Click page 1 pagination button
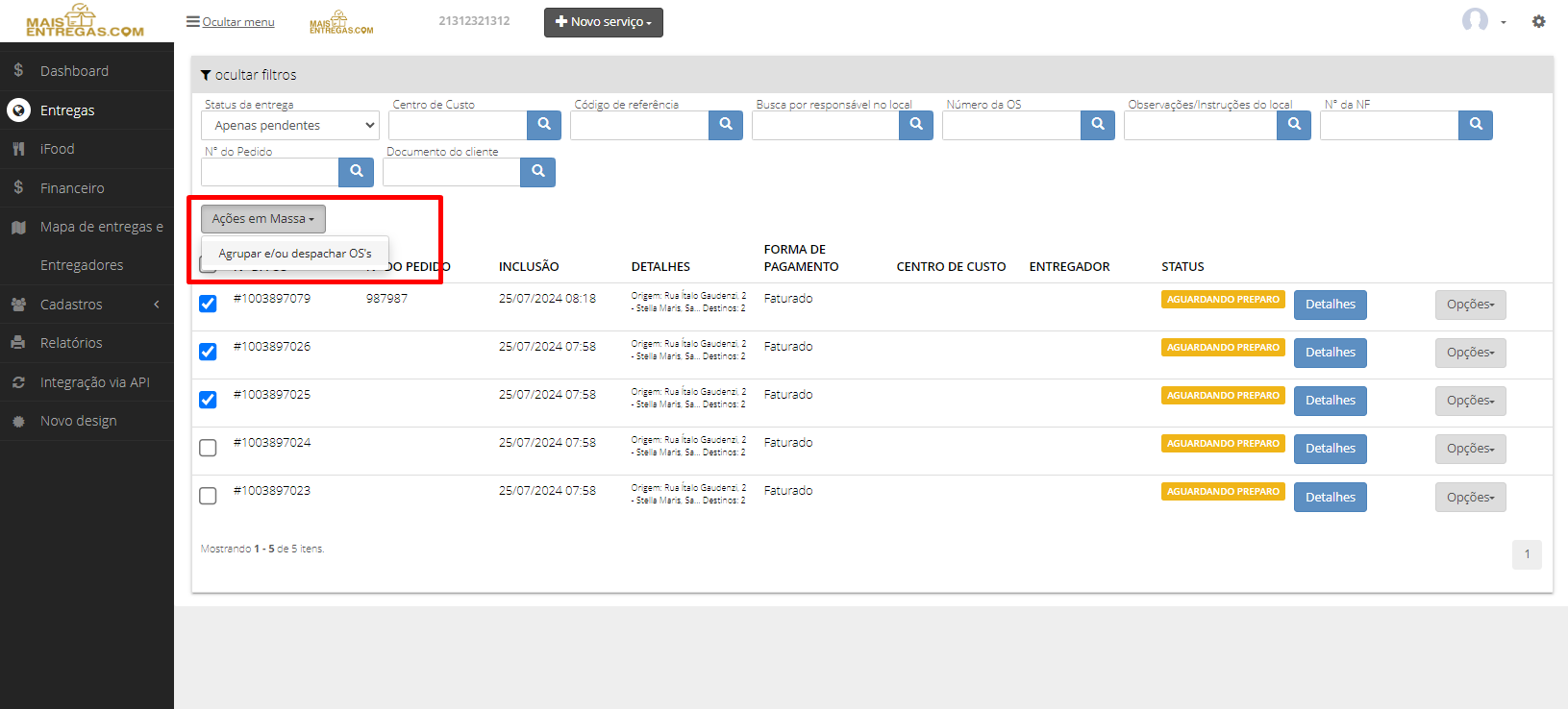This screenshot has height=709, width=1568. pos(1527,554)
